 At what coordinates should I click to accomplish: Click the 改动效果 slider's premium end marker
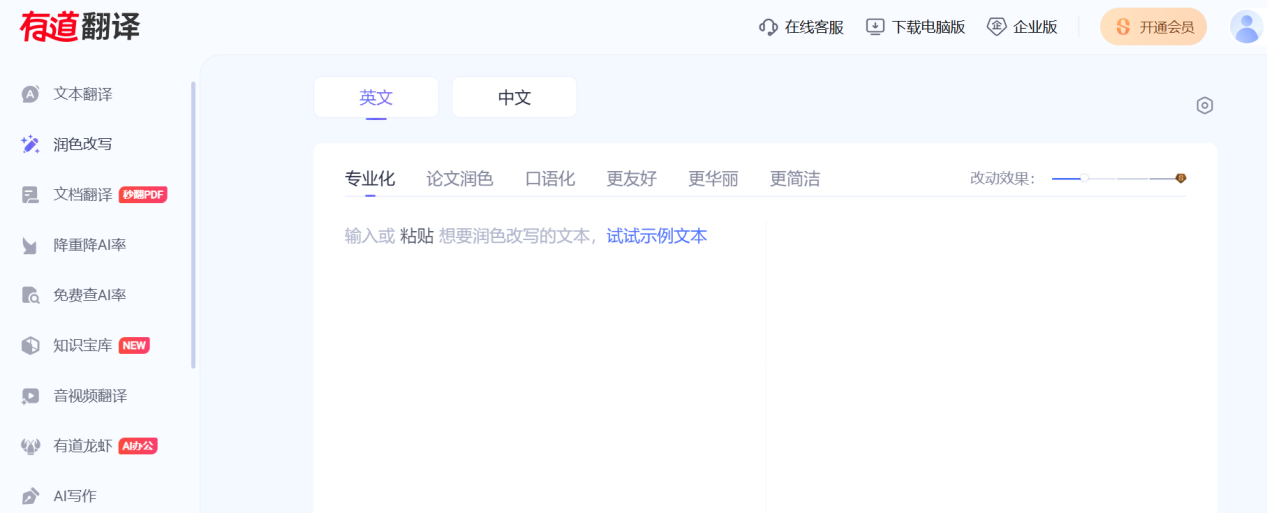point(1180,178)
